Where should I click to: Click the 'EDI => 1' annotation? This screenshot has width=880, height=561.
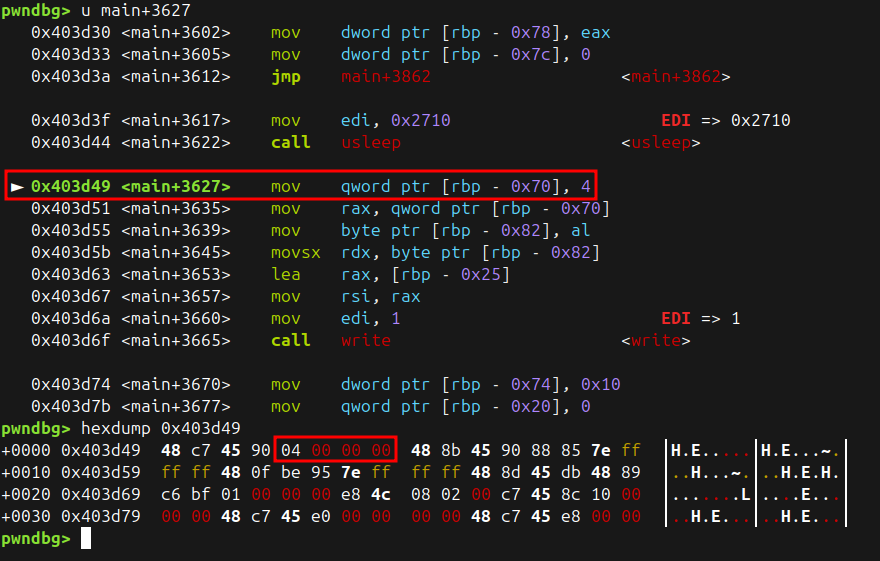click(x=700, y=318)
